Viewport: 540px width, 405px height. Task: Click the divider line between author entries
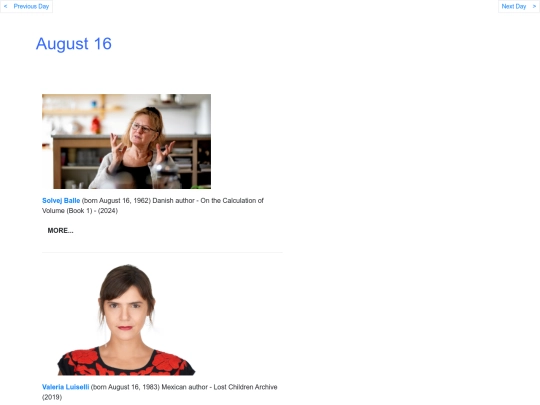click(162, 252)
